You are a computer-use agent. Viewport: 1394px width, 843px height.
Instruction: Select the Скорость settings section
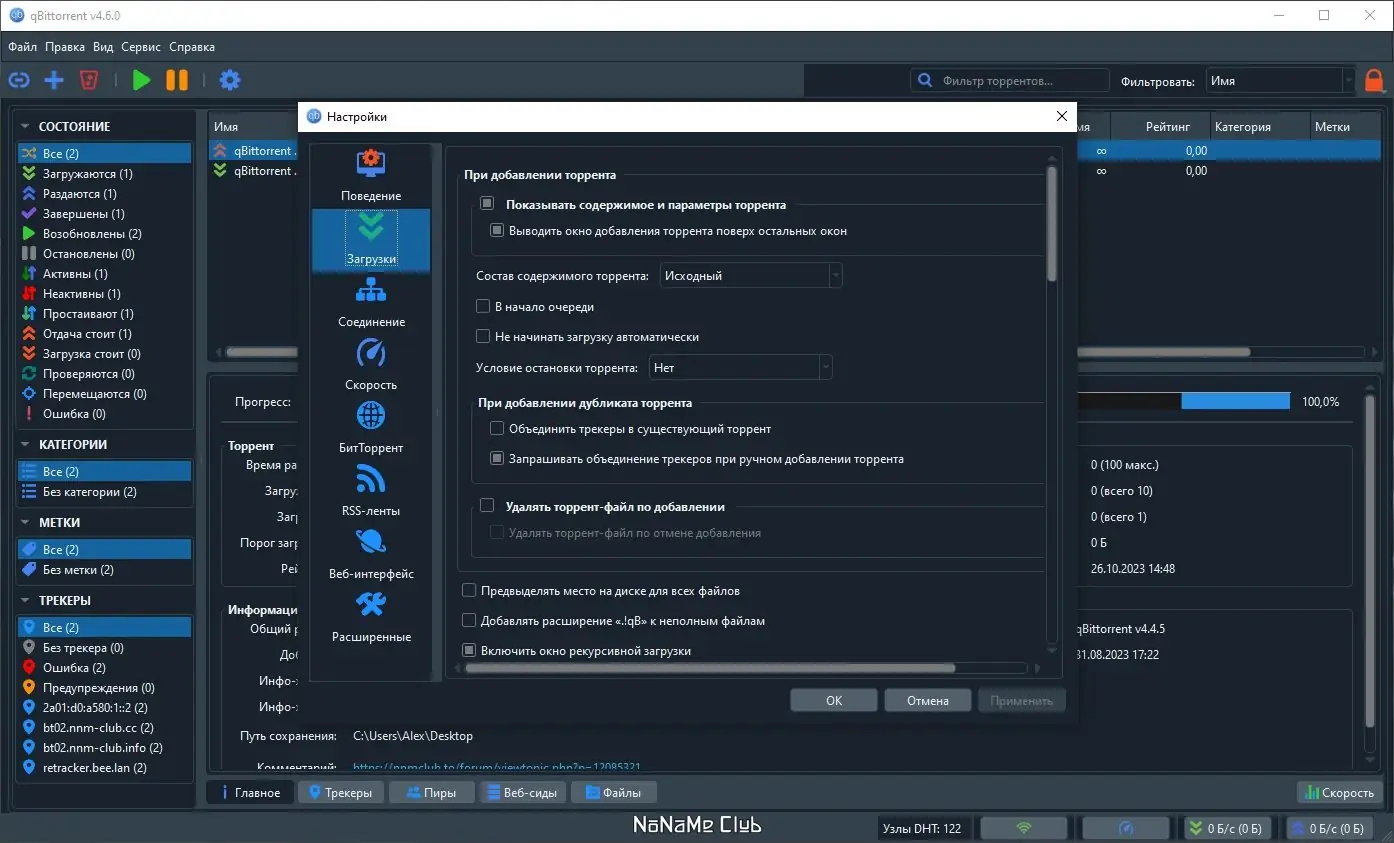point(371,365)
